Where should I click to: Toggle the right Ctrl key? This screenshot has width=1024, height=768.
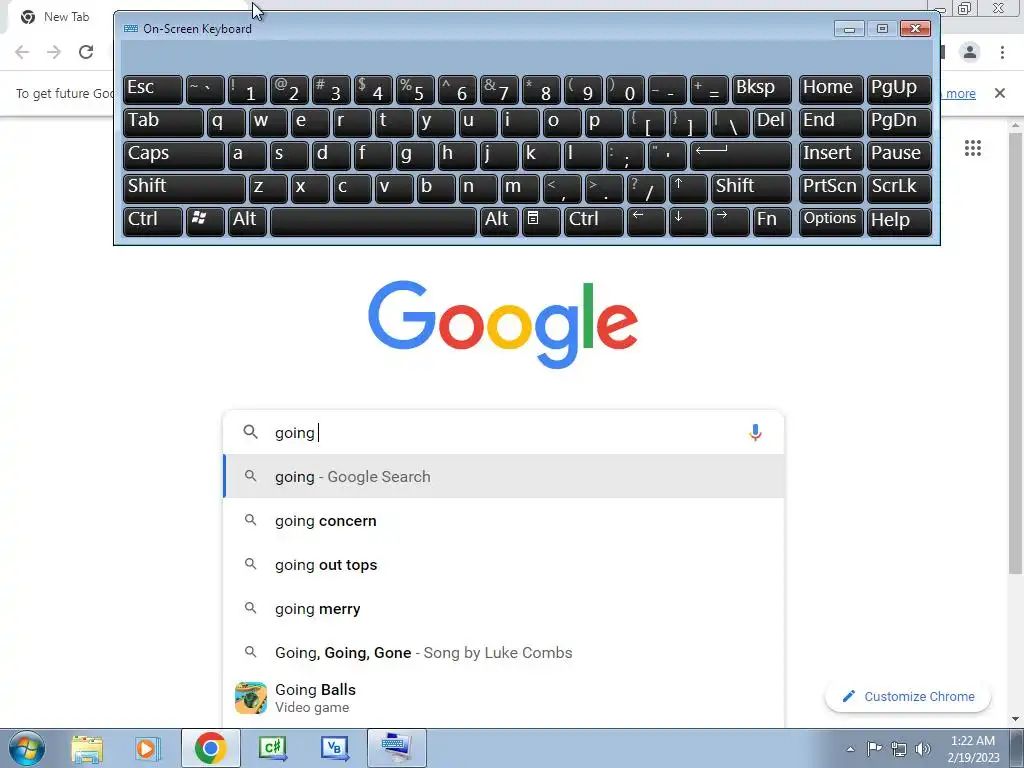594,221
